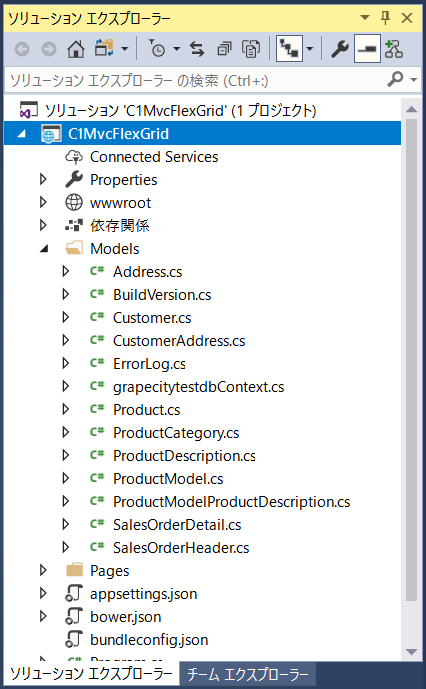Click the Switch Views folder icon

pos(104,48)
